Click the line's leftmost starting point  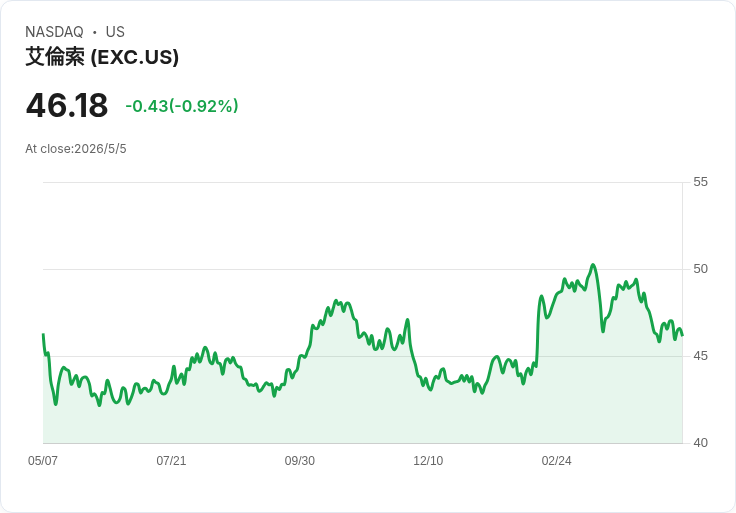(43, 334)
